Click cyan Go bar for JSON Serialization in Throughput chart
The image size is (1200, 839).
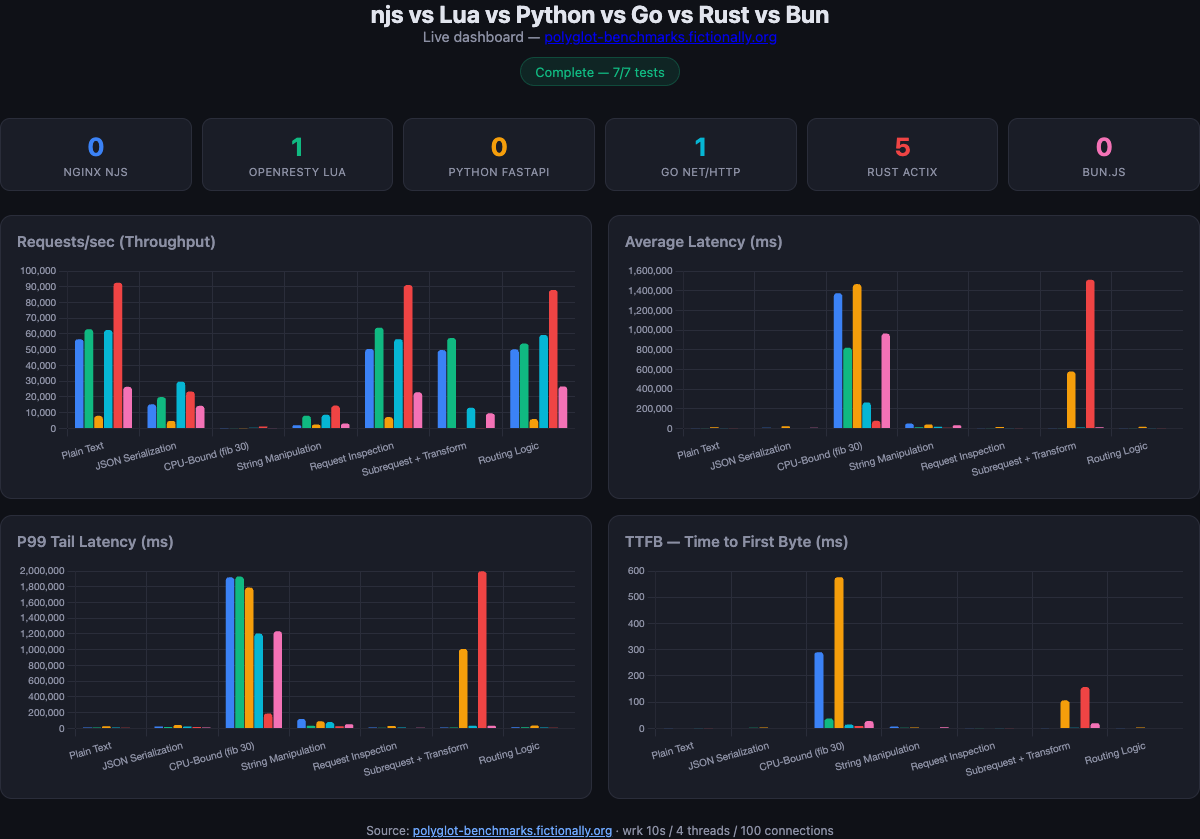181,405
